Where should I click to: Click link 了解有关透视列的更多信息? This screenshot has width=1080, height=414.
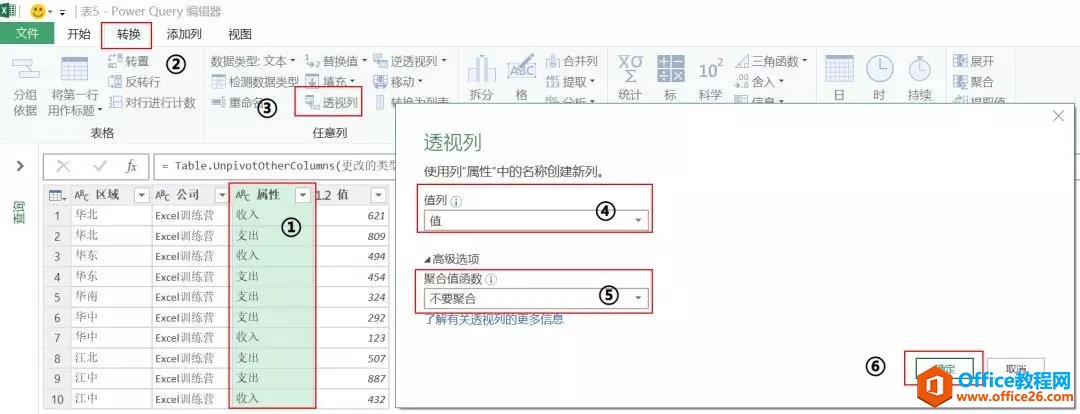click(493, 320)
